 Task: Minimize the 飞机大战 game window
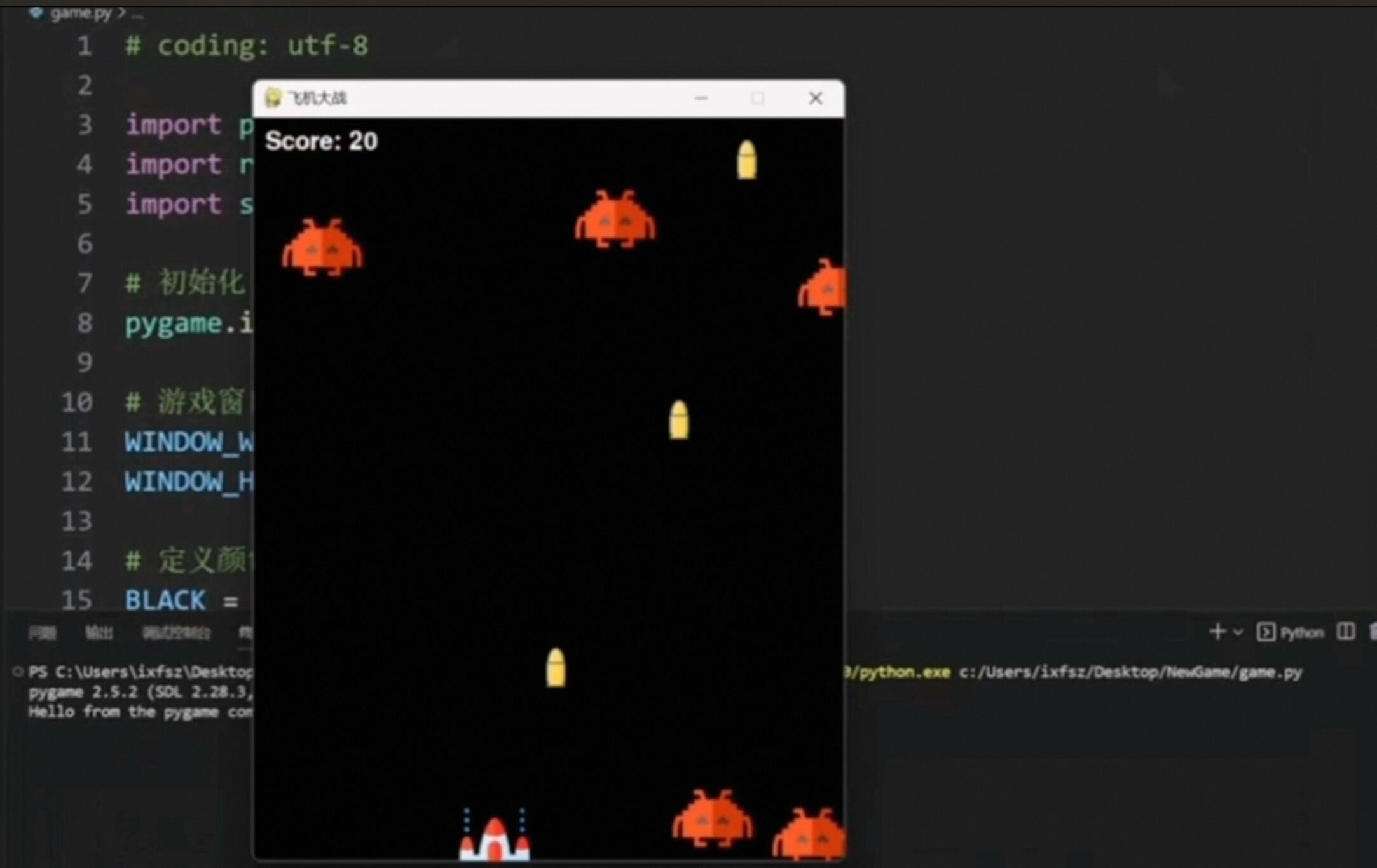pos(701,98)
